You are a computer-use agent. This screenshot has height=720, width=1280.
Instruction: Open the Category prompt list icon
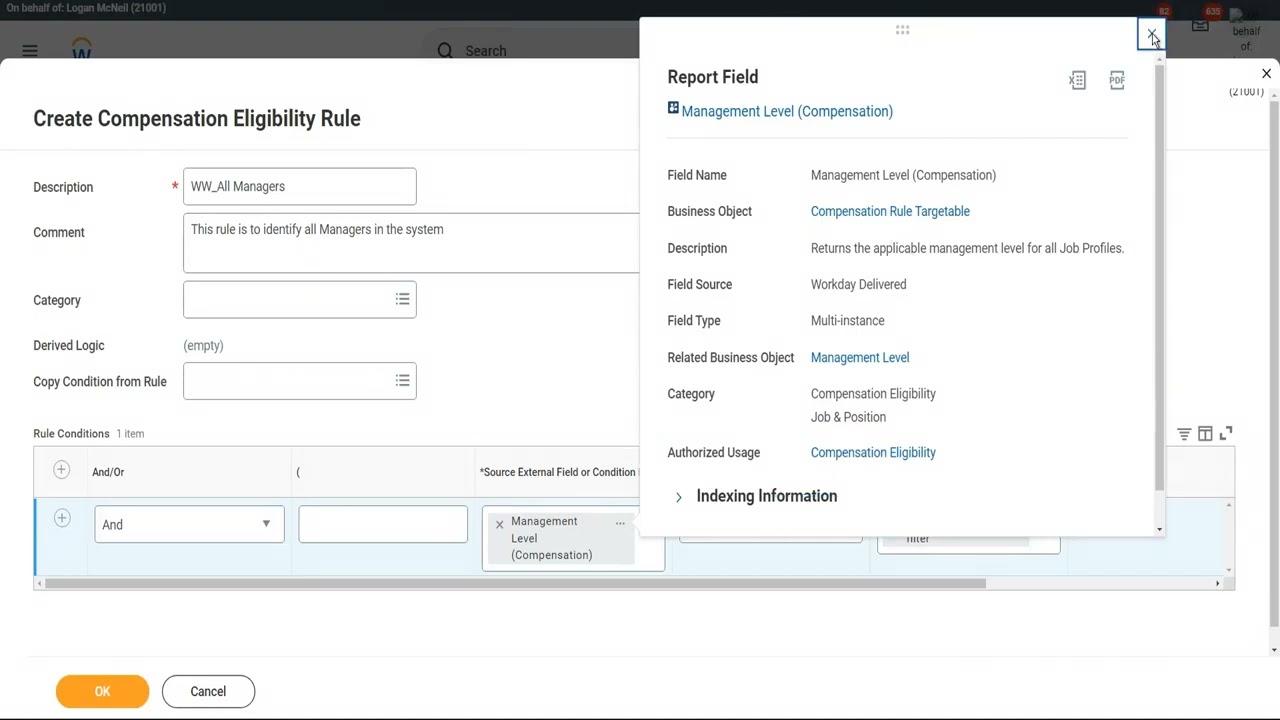402,299
